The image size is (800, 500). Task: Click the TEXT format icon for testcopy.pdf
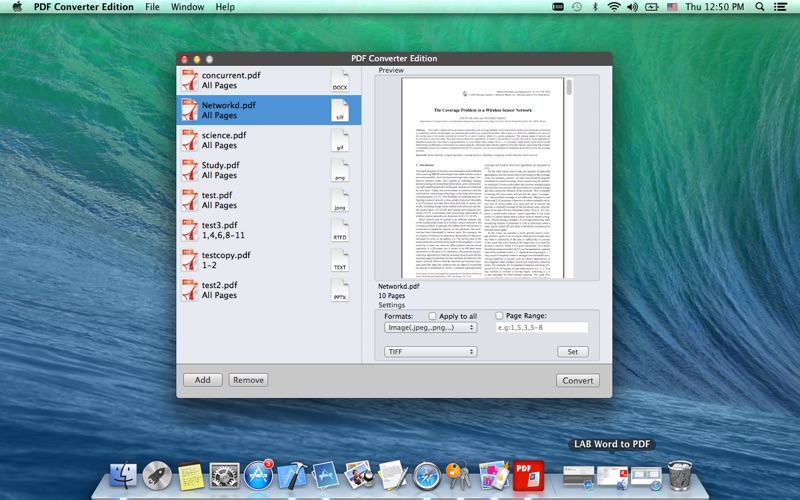click(340, 260)
